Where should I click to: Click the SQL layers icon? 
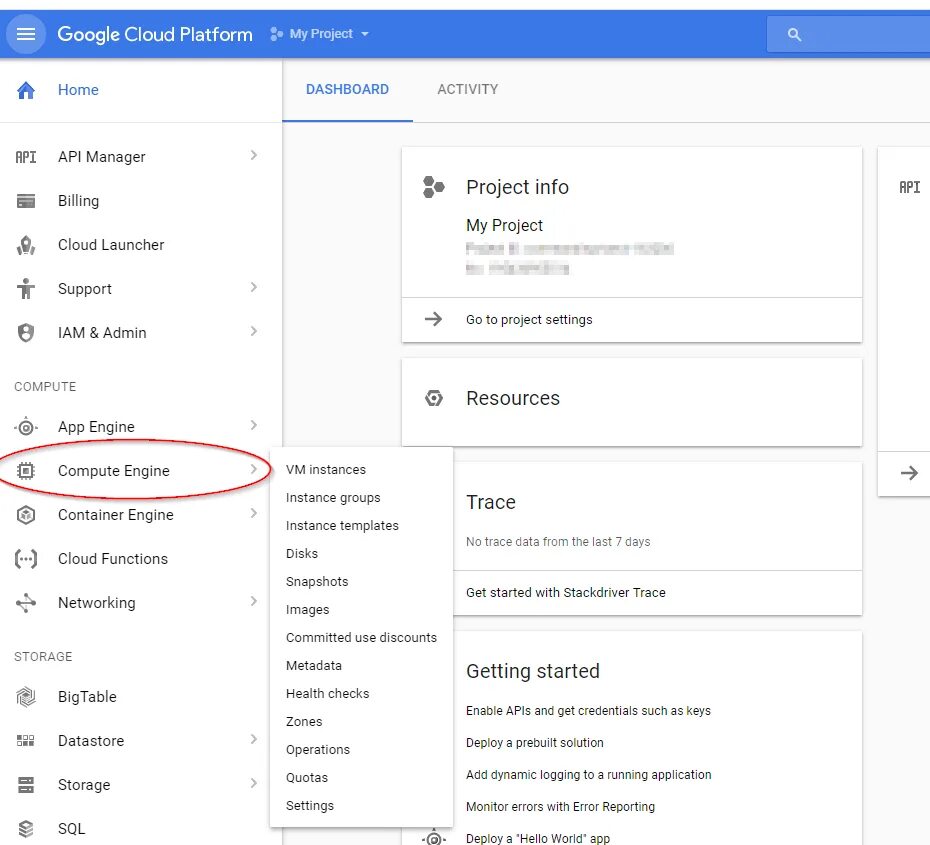tap(26, 829)
